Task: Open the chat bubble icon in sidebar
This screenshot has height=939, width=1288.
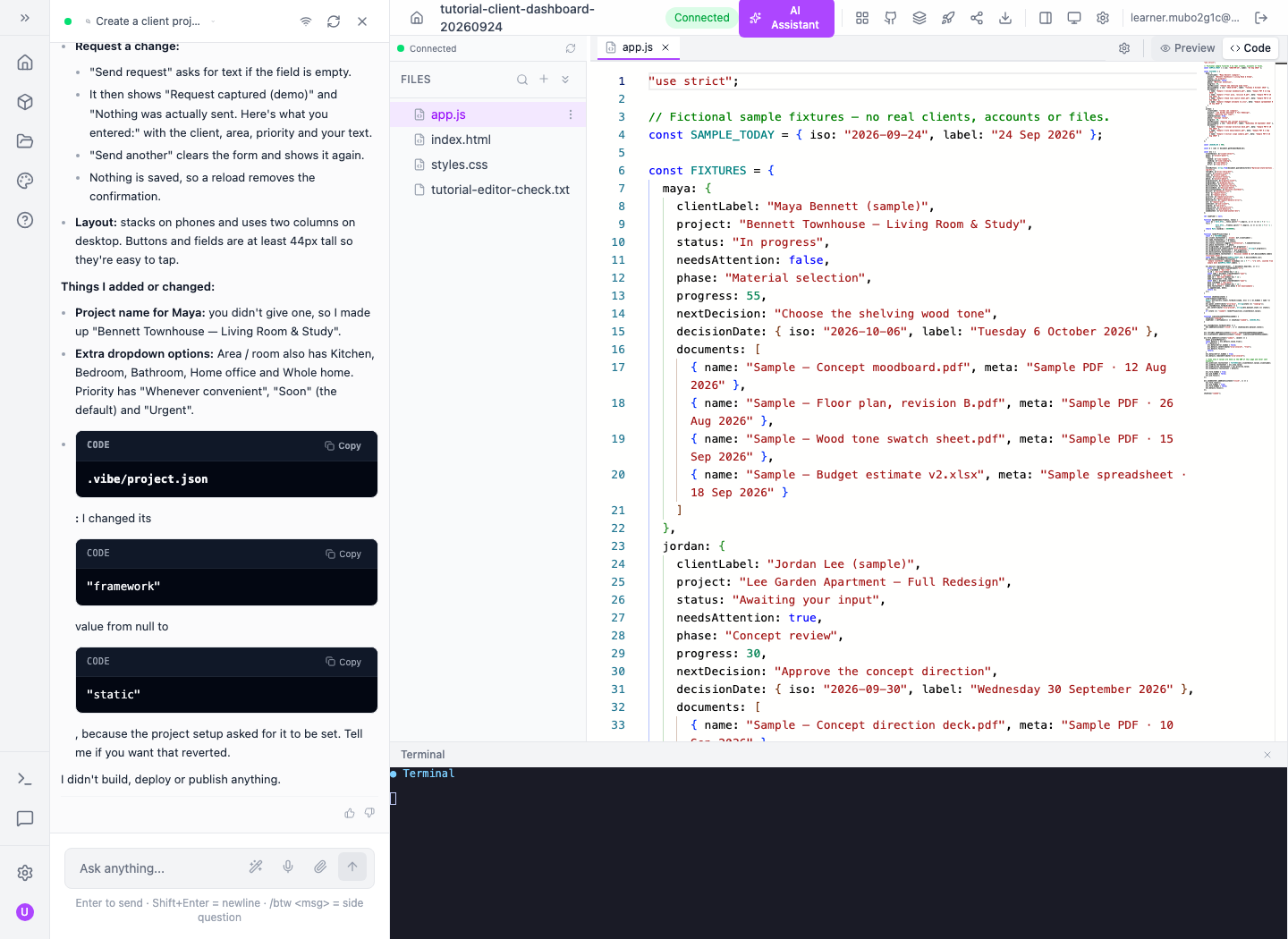Action: click(25, 818)
